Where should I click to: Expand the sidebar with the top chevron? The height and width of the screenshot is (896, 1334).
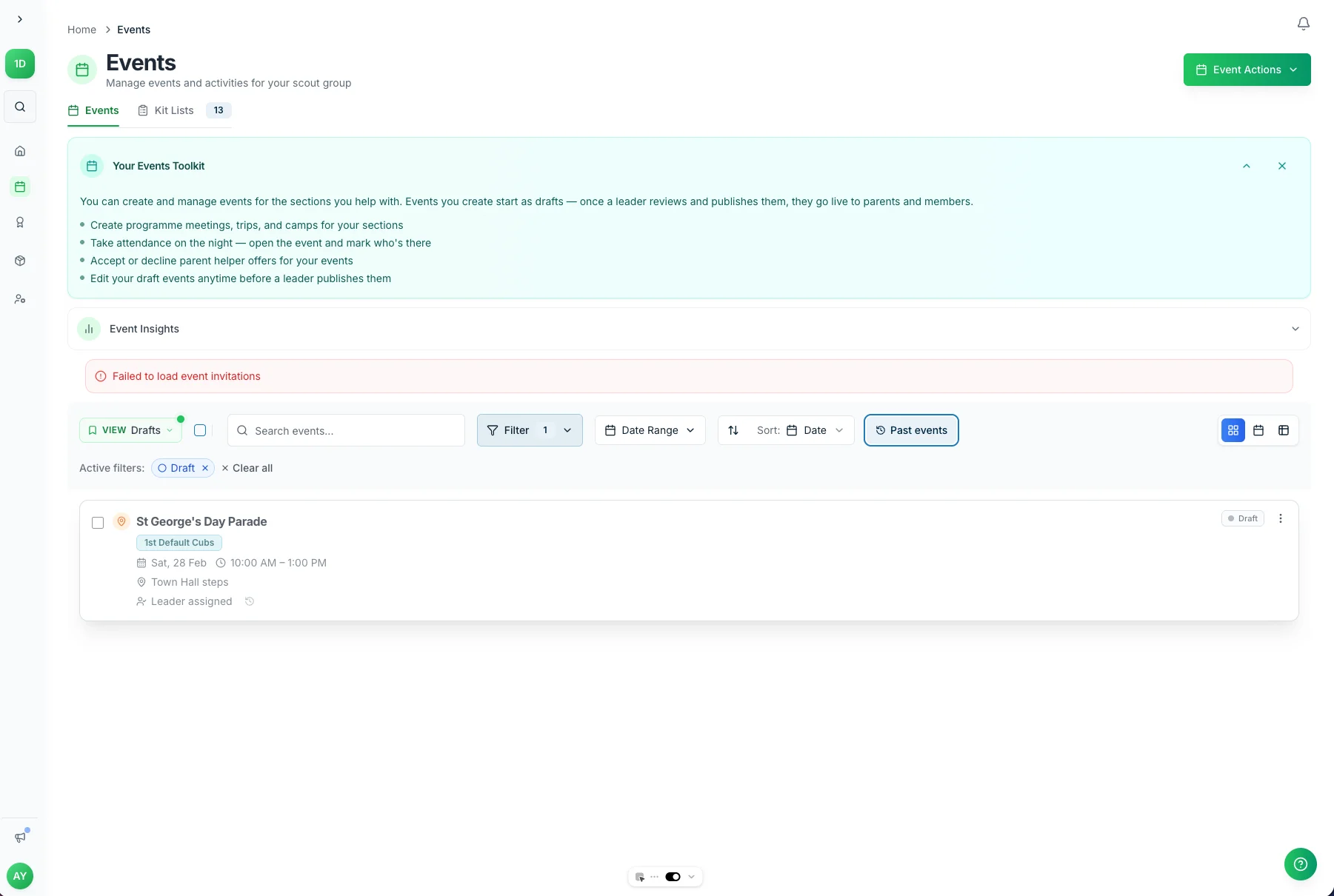pos(20,19)
